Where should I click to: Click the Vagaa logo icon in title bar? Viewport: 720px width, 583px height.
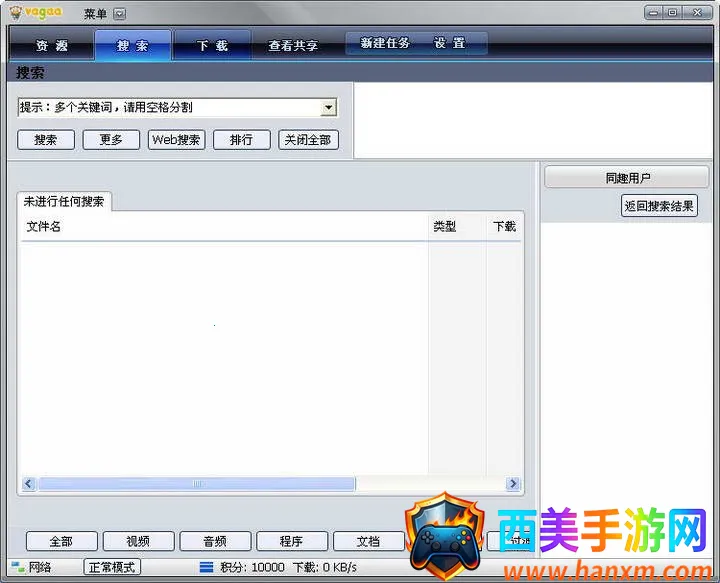click(16, 13)
